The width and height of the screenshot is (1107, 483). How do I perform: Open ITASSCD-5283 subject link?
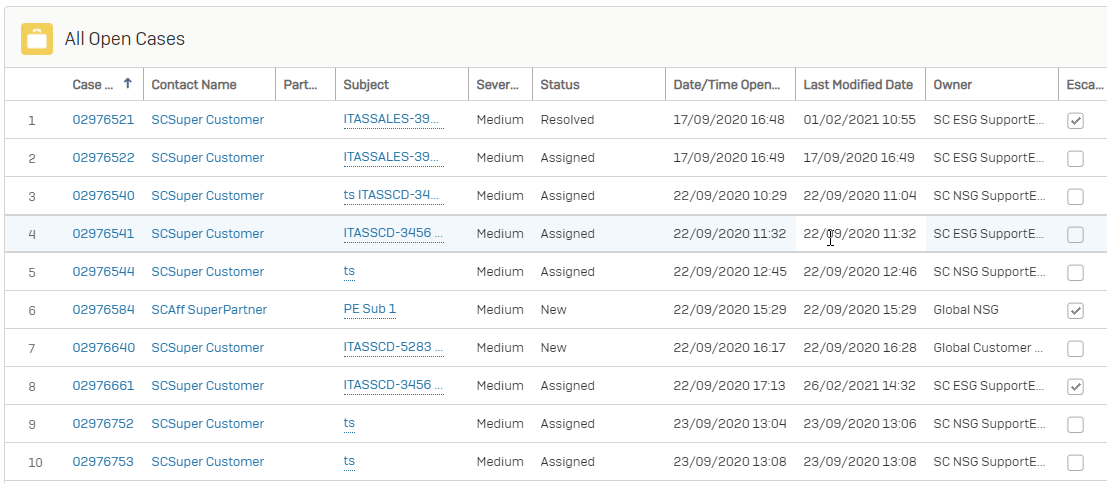[392, 347]
